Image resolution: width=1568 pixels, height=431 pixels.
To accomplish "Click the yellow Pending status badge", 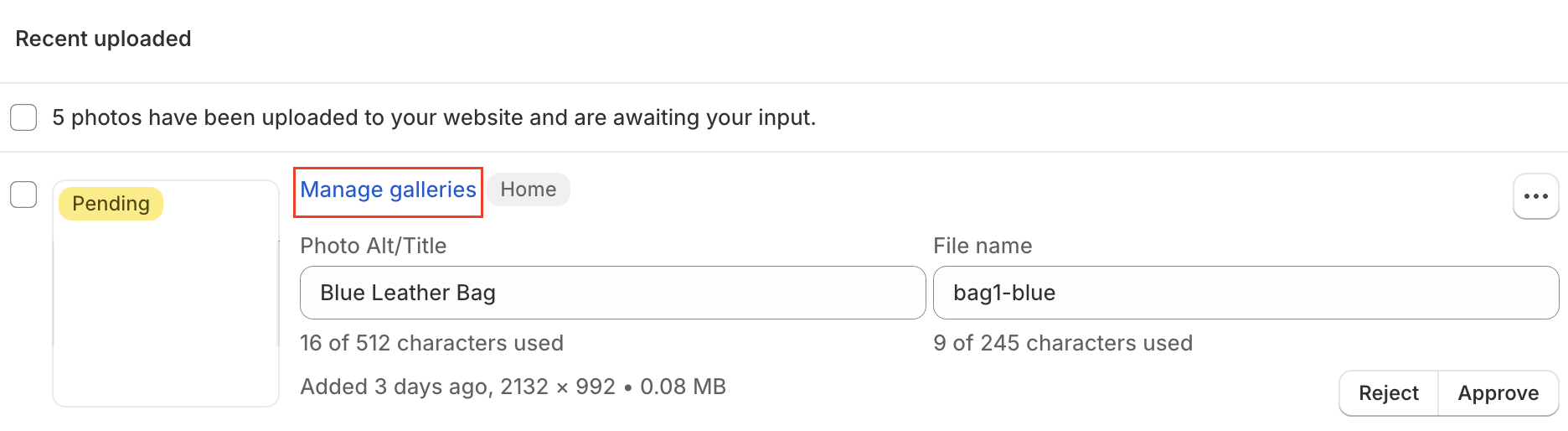I will (x=111, y=204).
